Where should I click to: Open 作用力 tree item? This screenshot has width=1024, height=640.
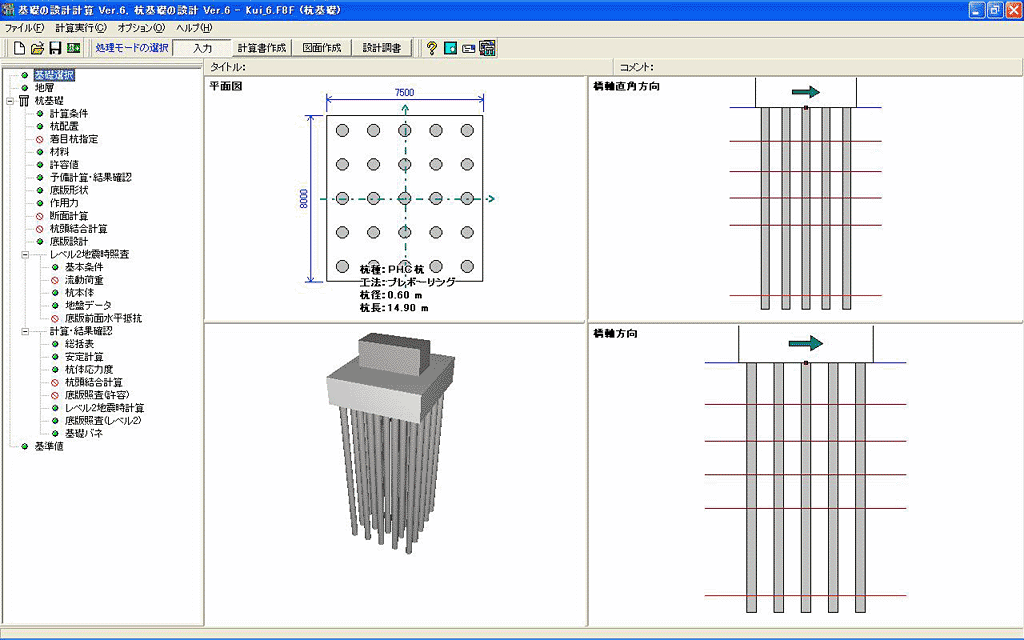64,203
